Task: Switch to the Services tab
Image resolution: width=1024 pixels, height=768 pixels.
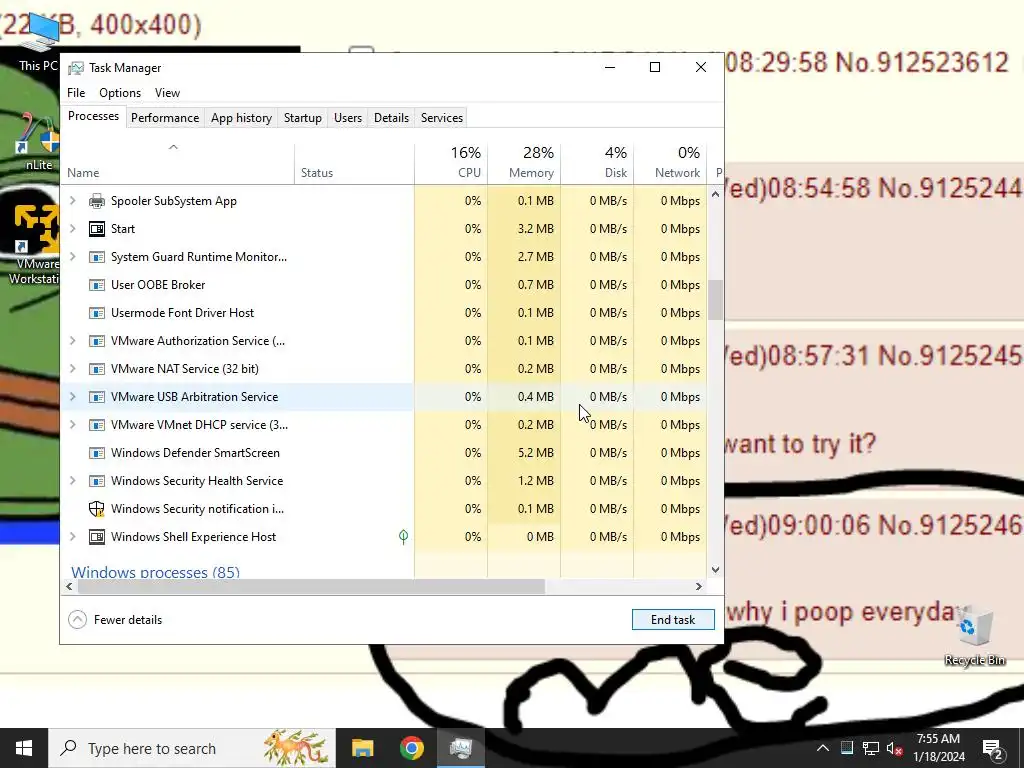Action: pos(441,118)
